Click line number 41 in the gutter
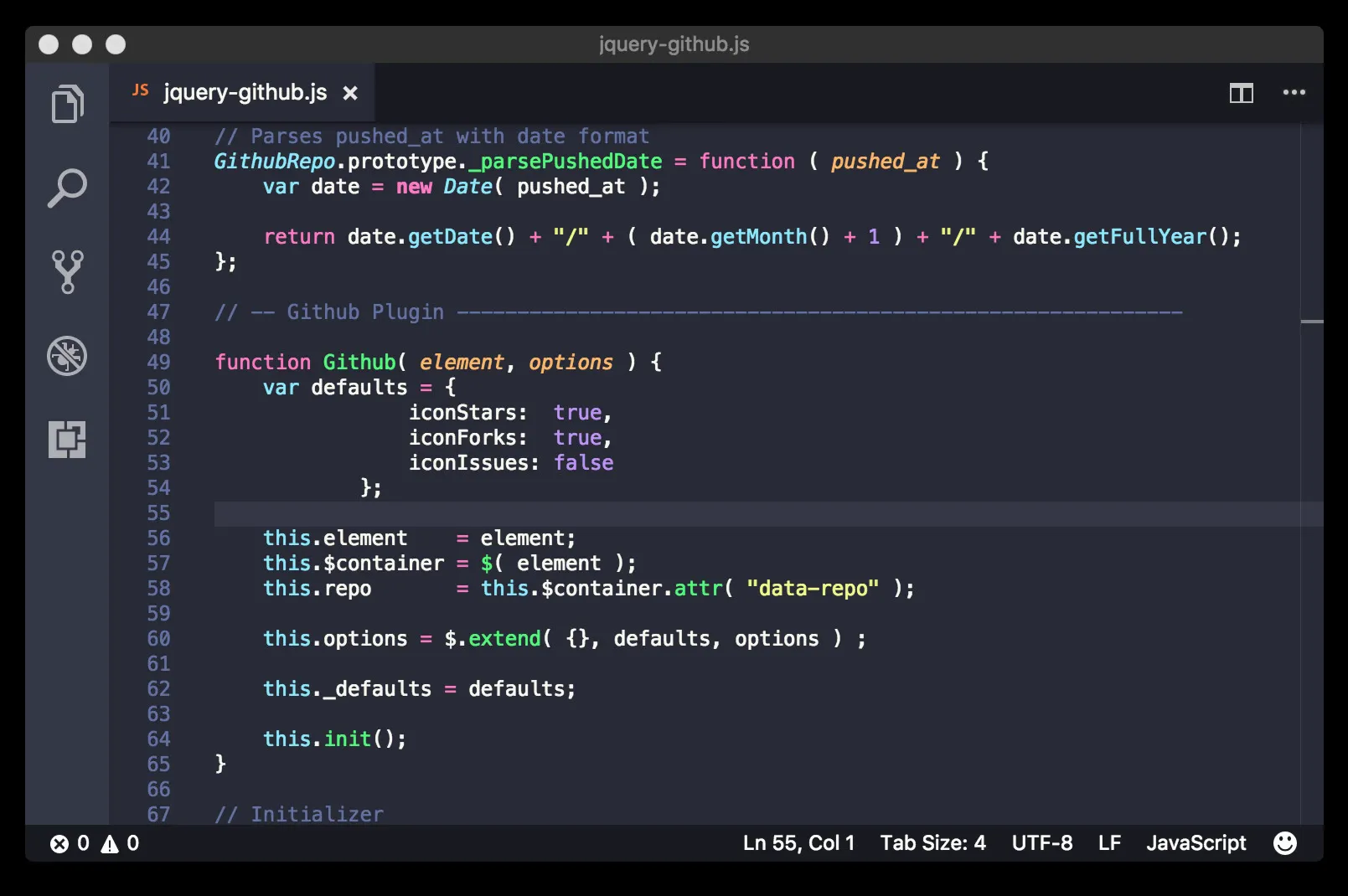1348x896 pixels. 158,161
